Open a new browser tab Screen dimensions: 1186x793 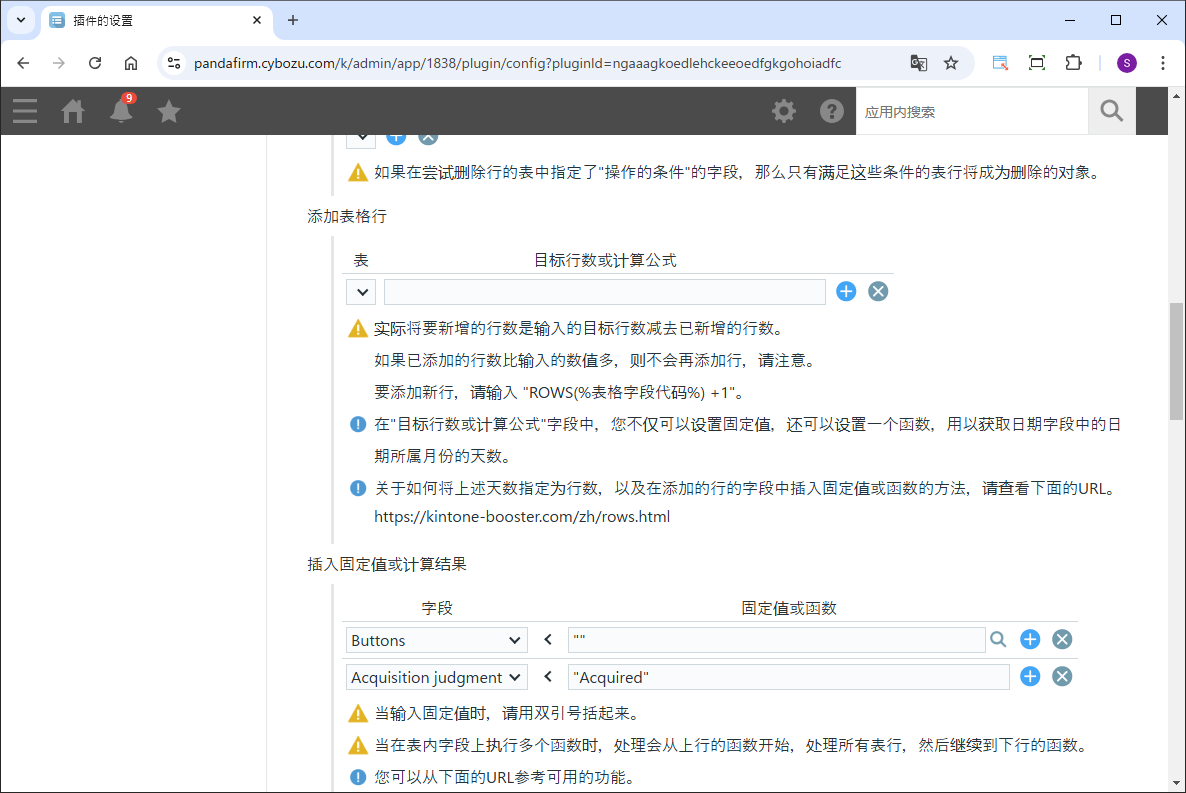tap(293, 20)
